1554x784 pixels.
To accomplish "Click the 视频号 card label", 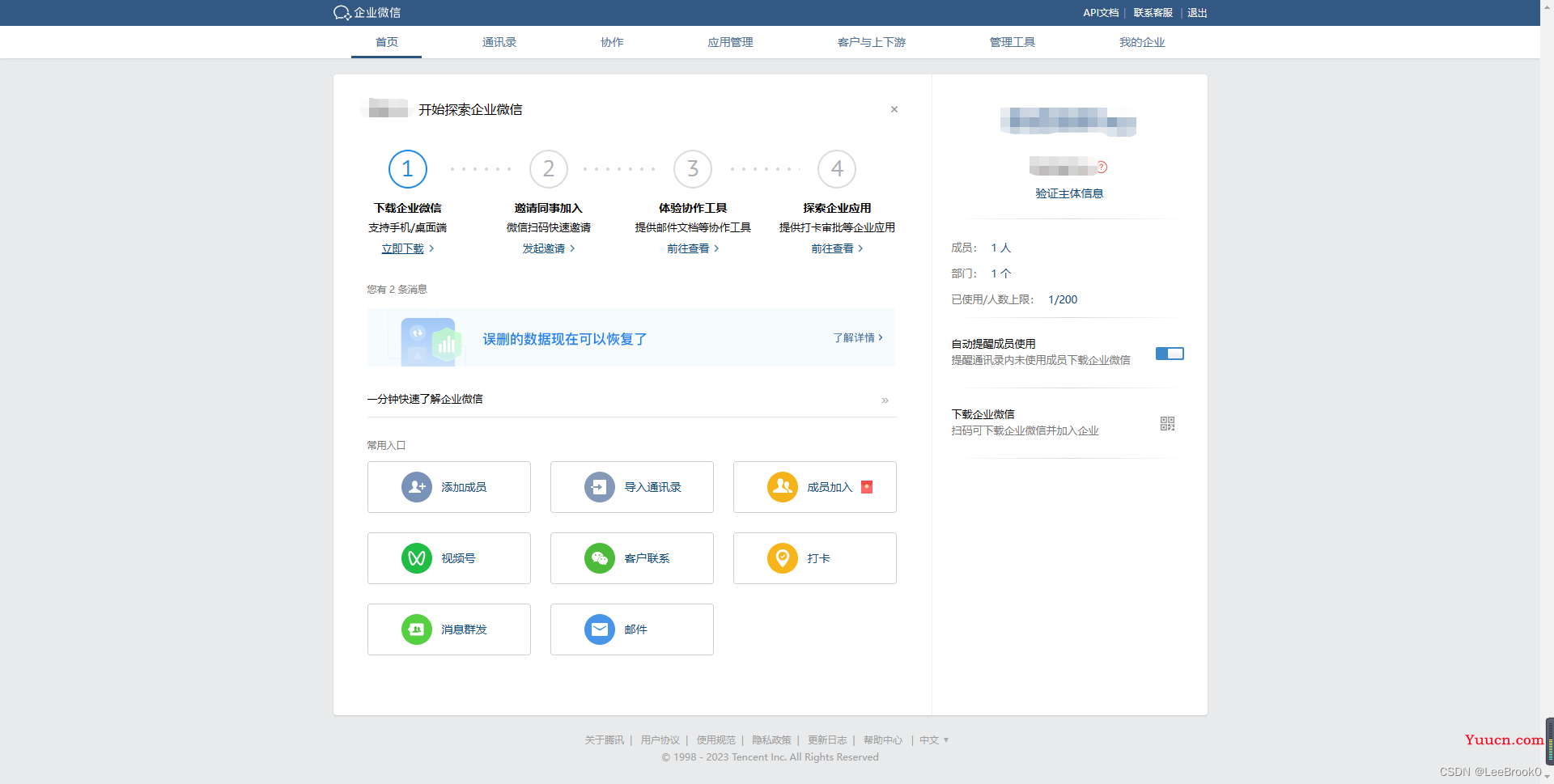I will point(458,558).
